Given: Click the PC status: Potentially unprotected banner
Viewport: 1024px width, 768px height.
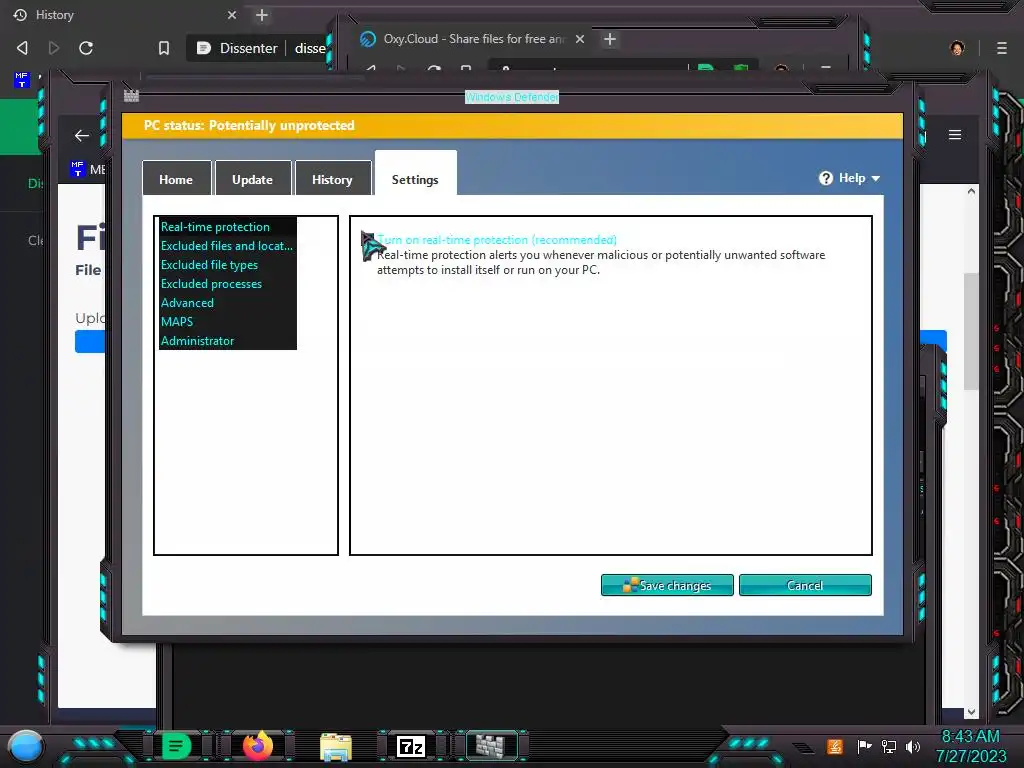Looking at the screenshot, I should [513, 125].
